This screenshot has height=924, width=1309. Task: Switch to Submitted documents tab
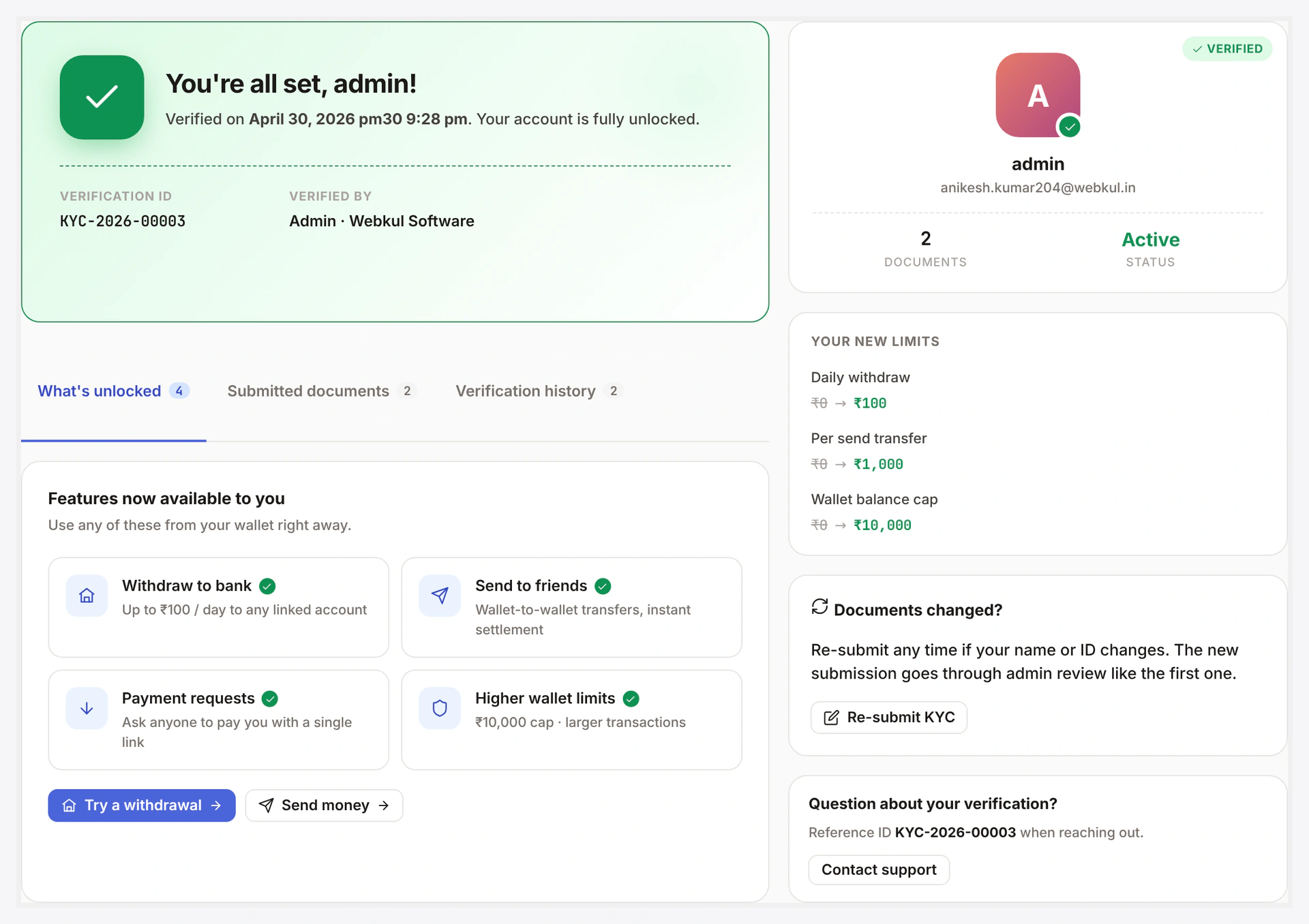point(322,391)
